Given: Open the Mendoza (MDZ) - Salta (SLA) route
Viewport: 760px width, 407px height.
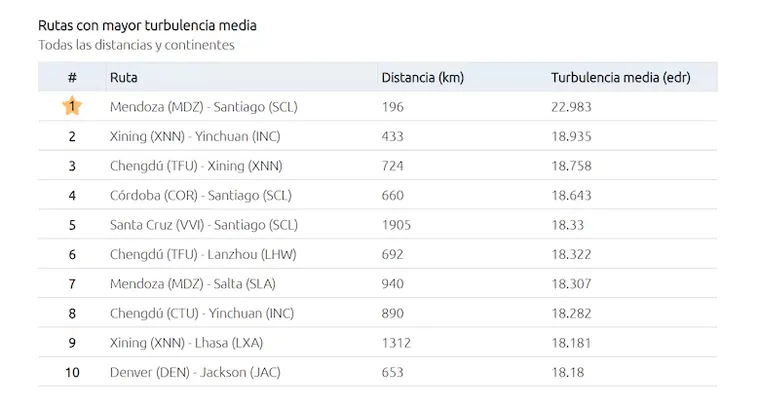Looking at the screenshot, I should tap(192, 284).
